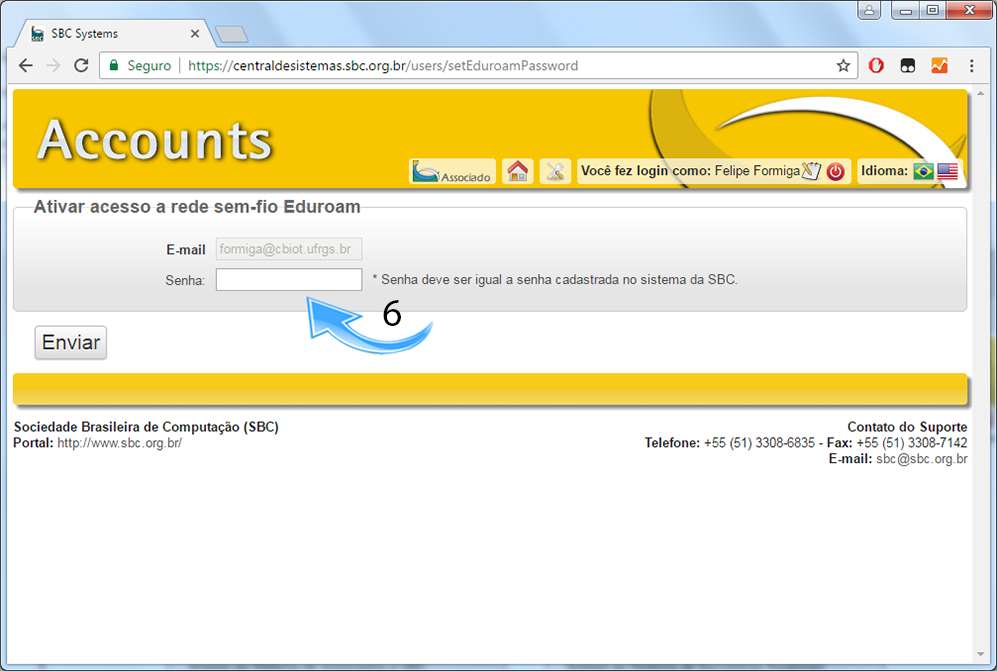Viewport: 997px width, 671px height.
Task: Click the scrollbar down arrow
Action: click(x=980, y=654)
